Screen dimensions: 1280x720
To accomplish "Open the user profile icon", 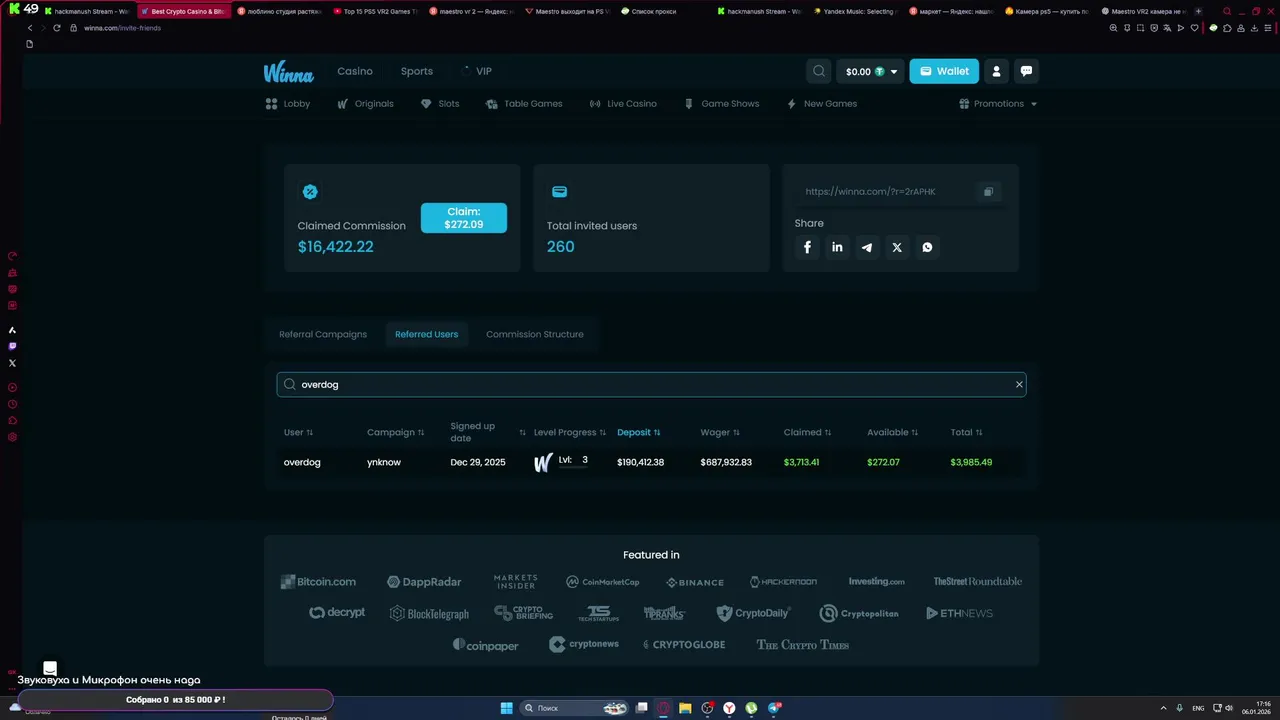I will click(x=996, y=71).
